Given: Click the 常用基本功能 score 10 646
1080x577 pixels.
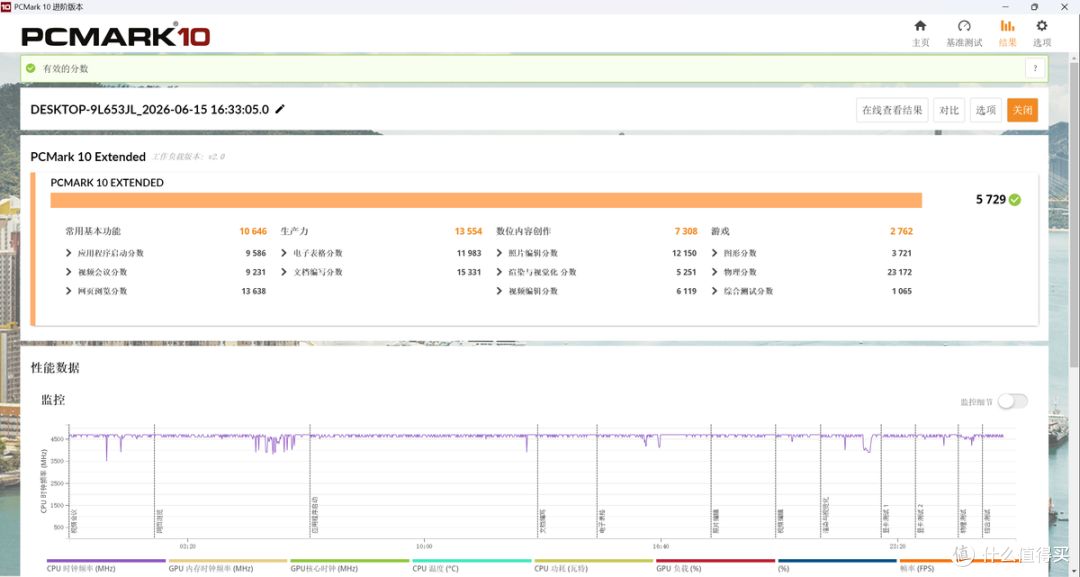Looking at the screenshot, I should pyautogui.click(x=253, y=231).
